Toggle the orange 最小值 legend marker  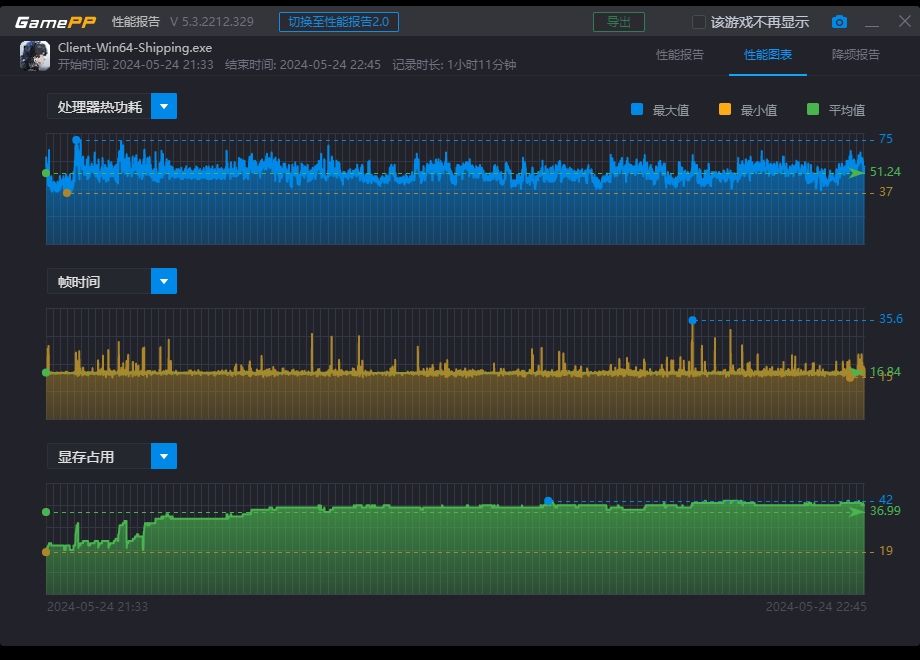725,110
